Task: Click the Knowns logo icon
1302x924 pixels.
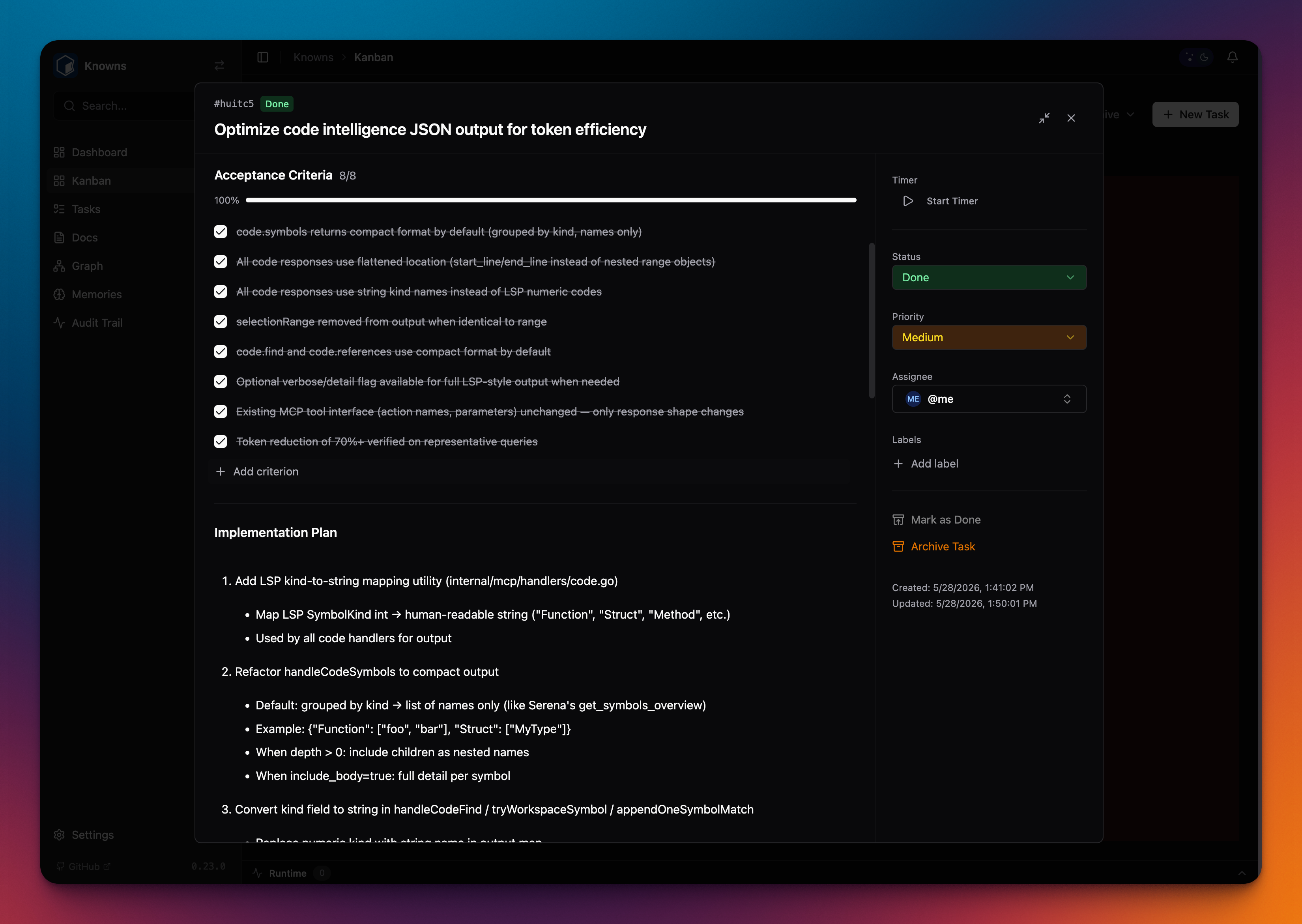Action: point(65,66)
